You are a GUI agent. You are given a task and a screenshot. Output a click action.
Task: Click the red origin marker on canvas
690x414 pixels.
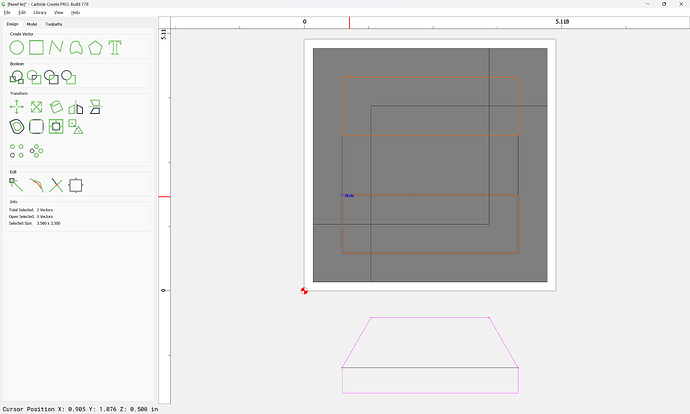304,291
